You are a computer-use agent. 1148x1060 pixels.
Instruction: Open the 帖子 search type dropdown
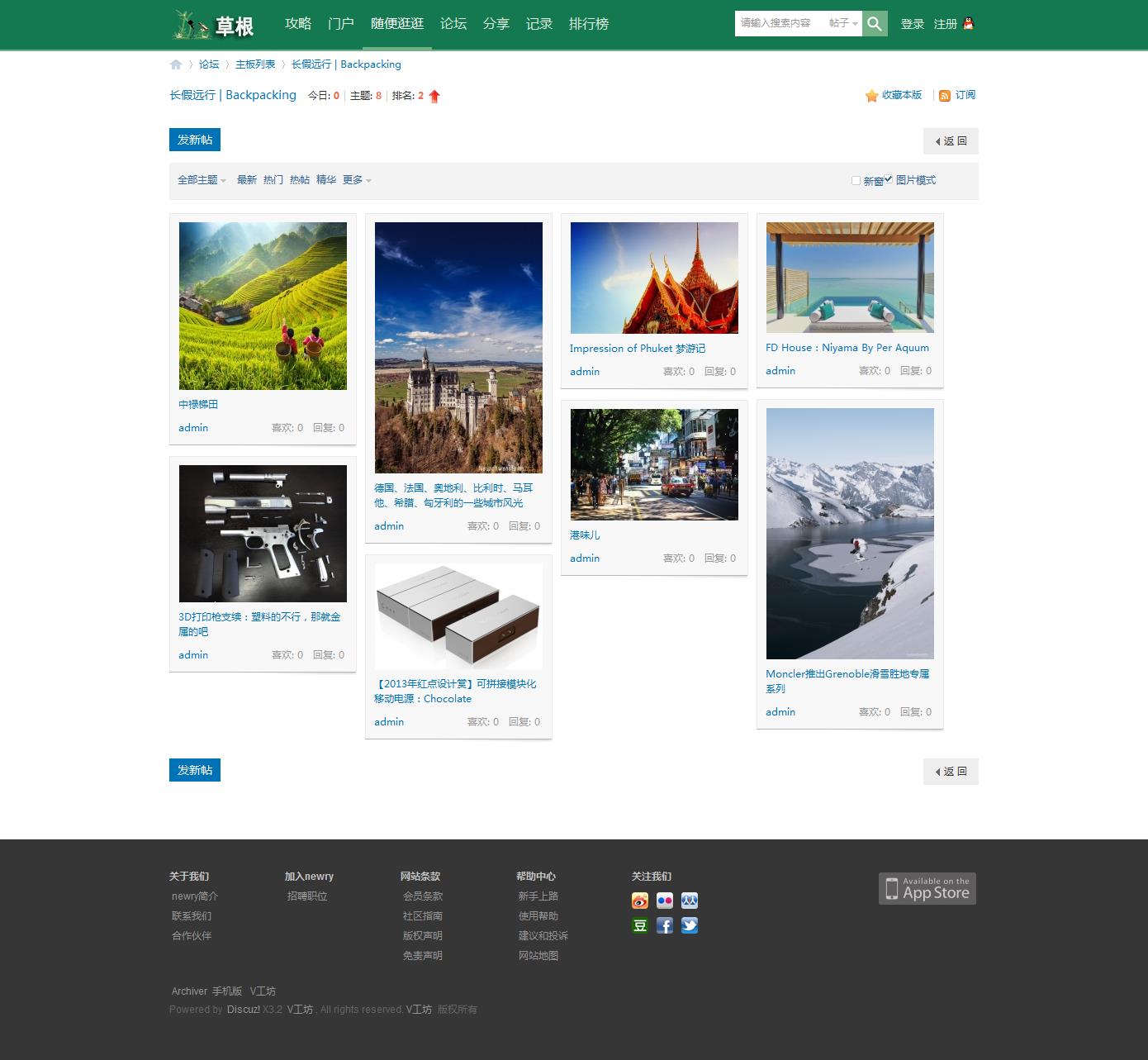pyautogui.click(x=843, y=23)
